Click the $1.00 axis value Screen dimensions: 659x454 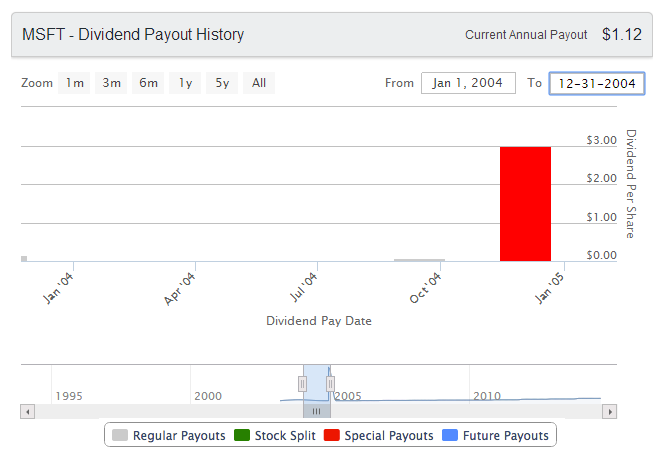(601, 217)
